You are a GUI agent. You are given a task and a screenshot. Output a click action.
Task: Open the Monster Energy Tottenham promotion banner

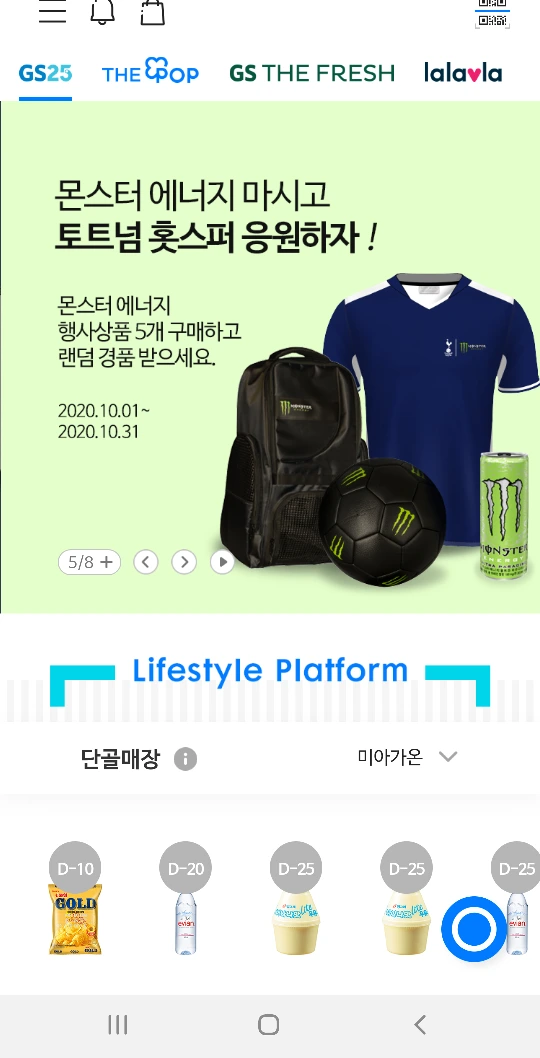pyautogui.click(x=270, y=357)
